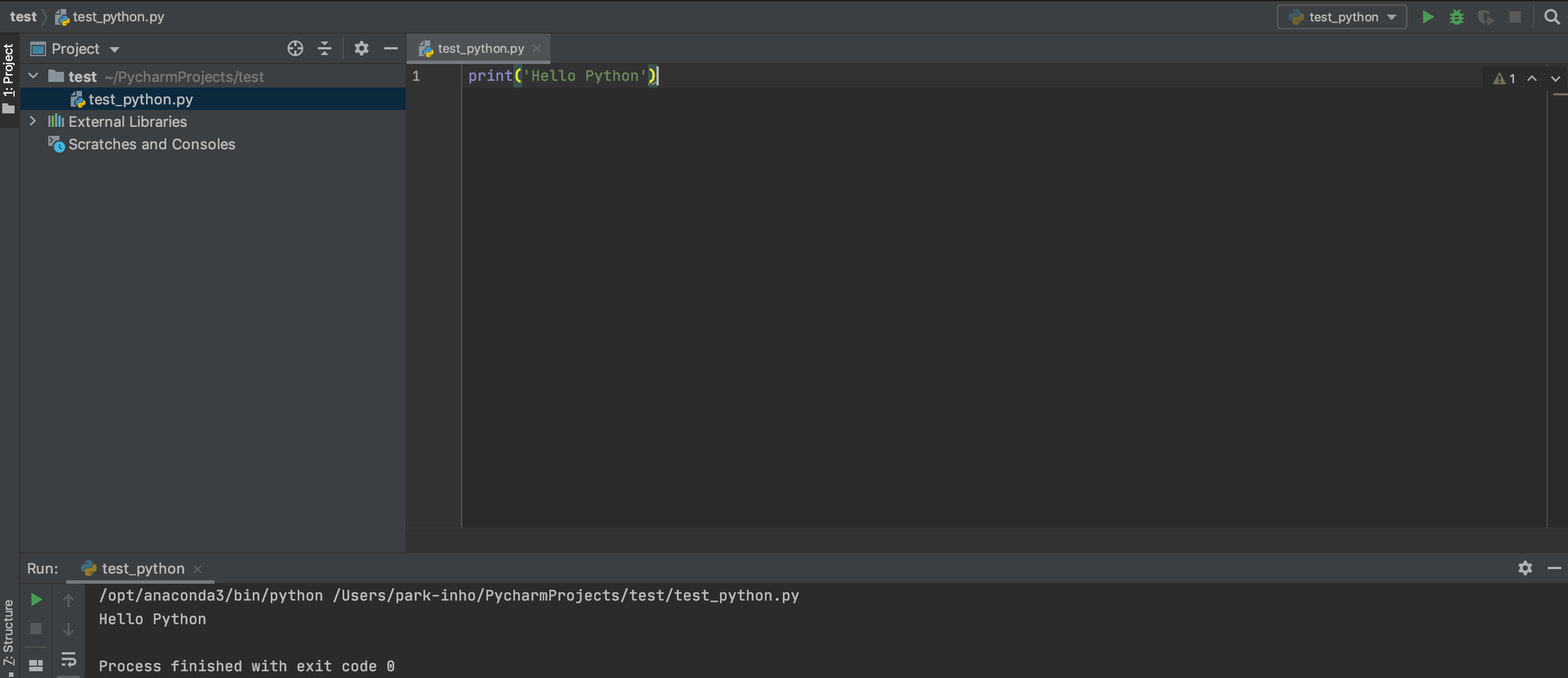Click the Search Everywhere magnifier icon
This screenshot has height=678, width=1568.
pyautogui.click(x=1552, y=17)
